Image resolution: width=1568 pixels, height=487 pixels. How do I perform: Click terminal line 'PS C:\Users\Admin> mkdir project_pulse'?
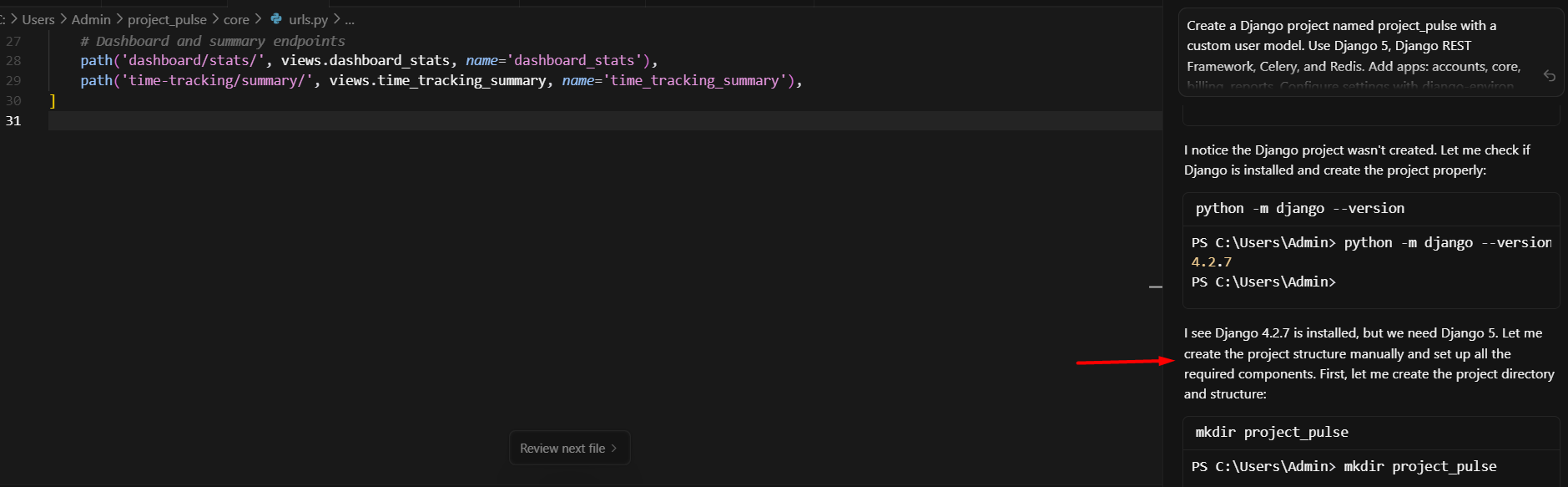(1344, 467)
